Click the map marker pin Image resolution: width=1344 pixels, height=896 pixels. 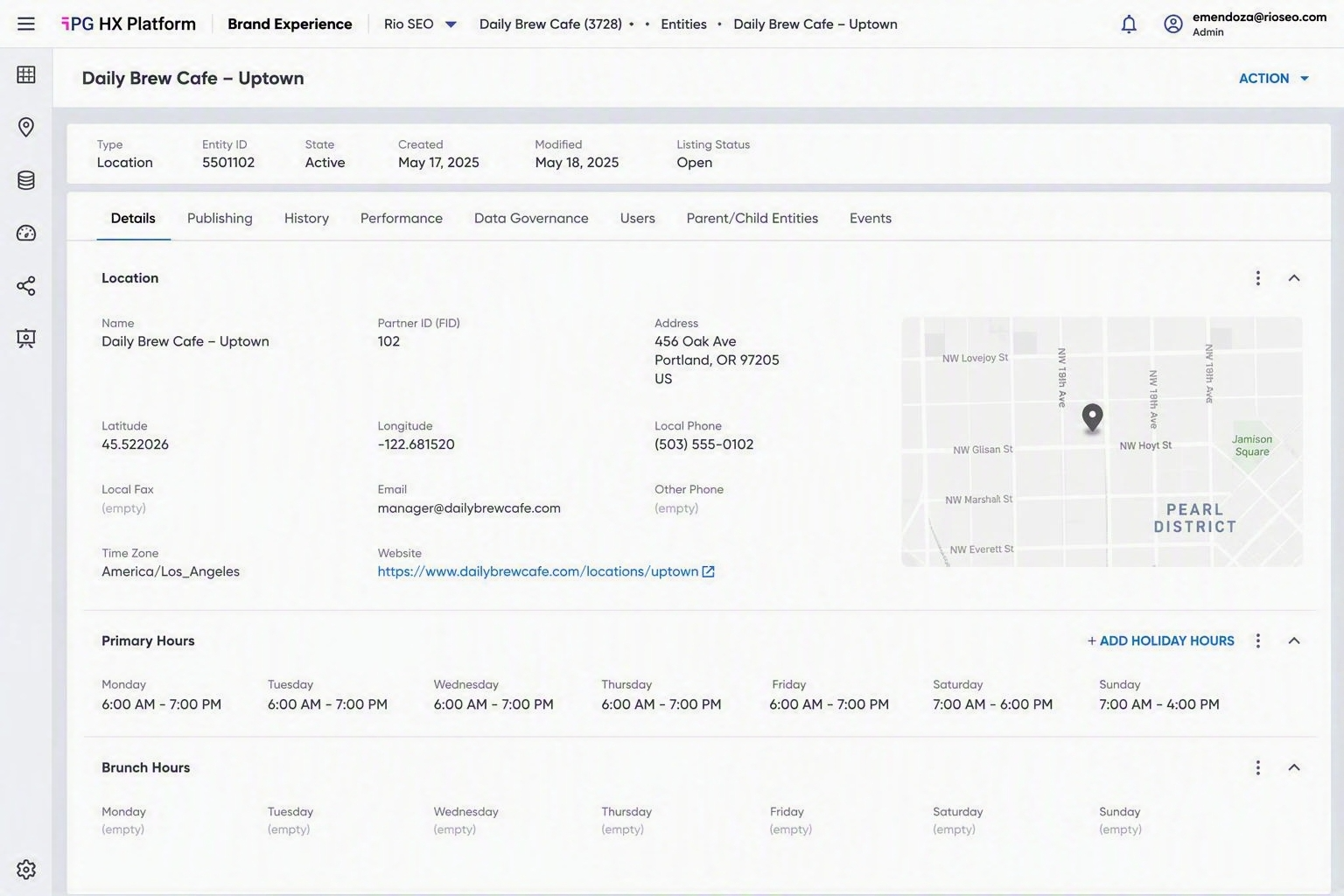tap(1092, 417)
